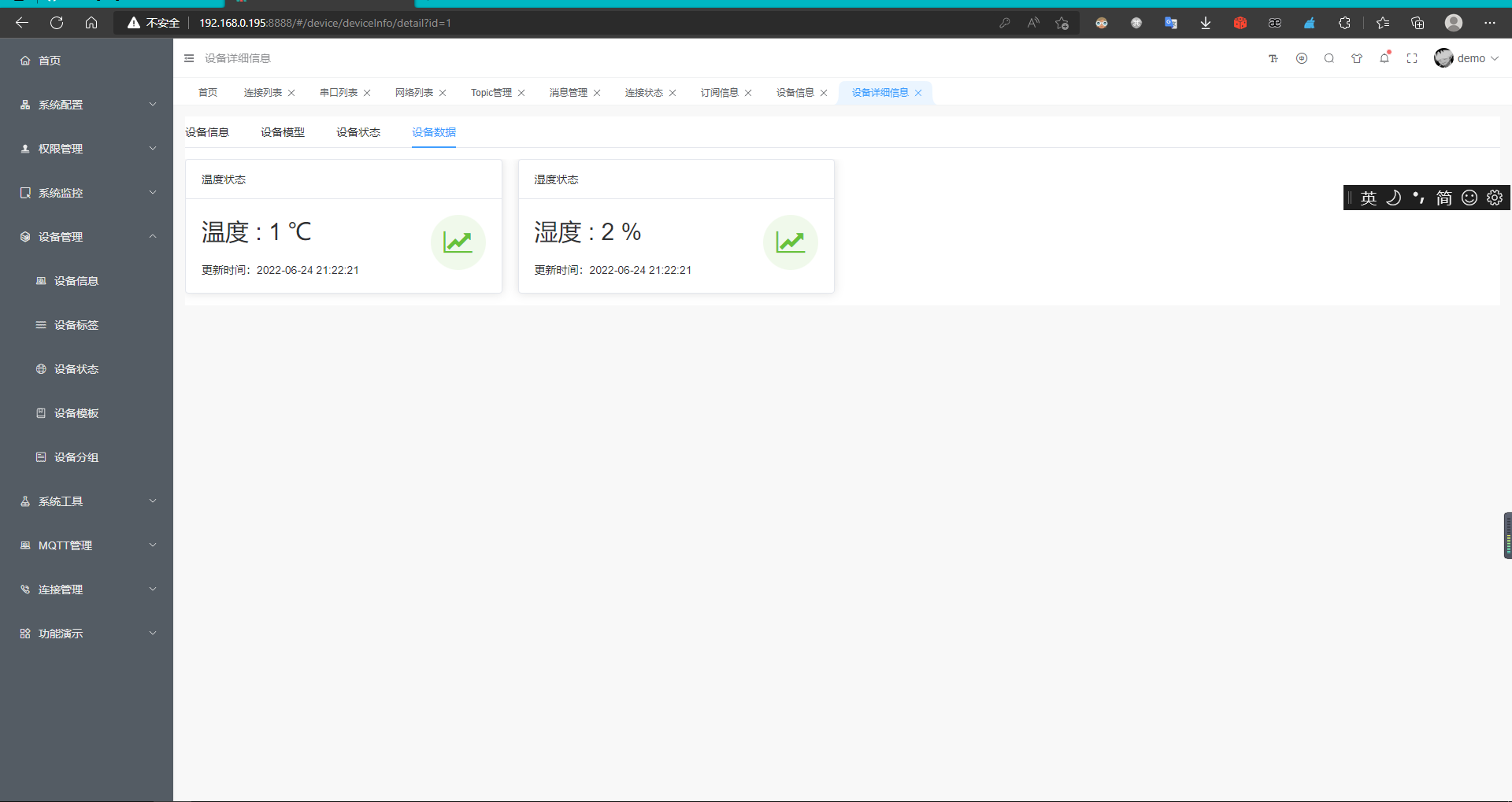Add page to favorites star icon
The height and width of the screenshot is (802, 1512).
click(1062, 23)
